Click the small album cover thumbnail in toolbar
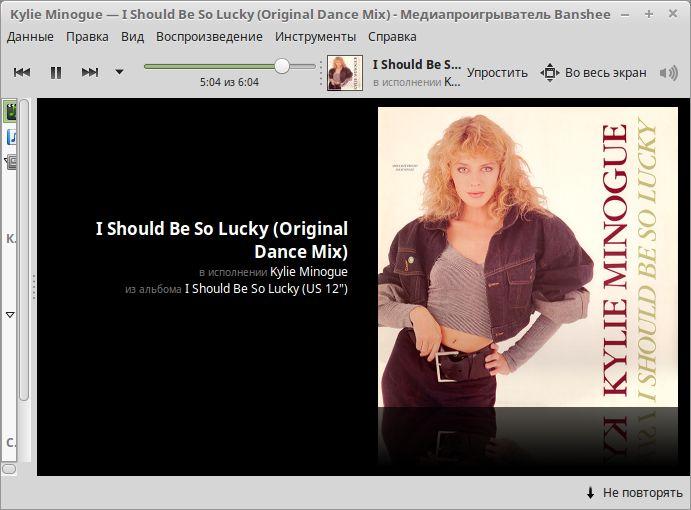Image resolution: width=691 pixels, height=510 pixels. point(345,72)
